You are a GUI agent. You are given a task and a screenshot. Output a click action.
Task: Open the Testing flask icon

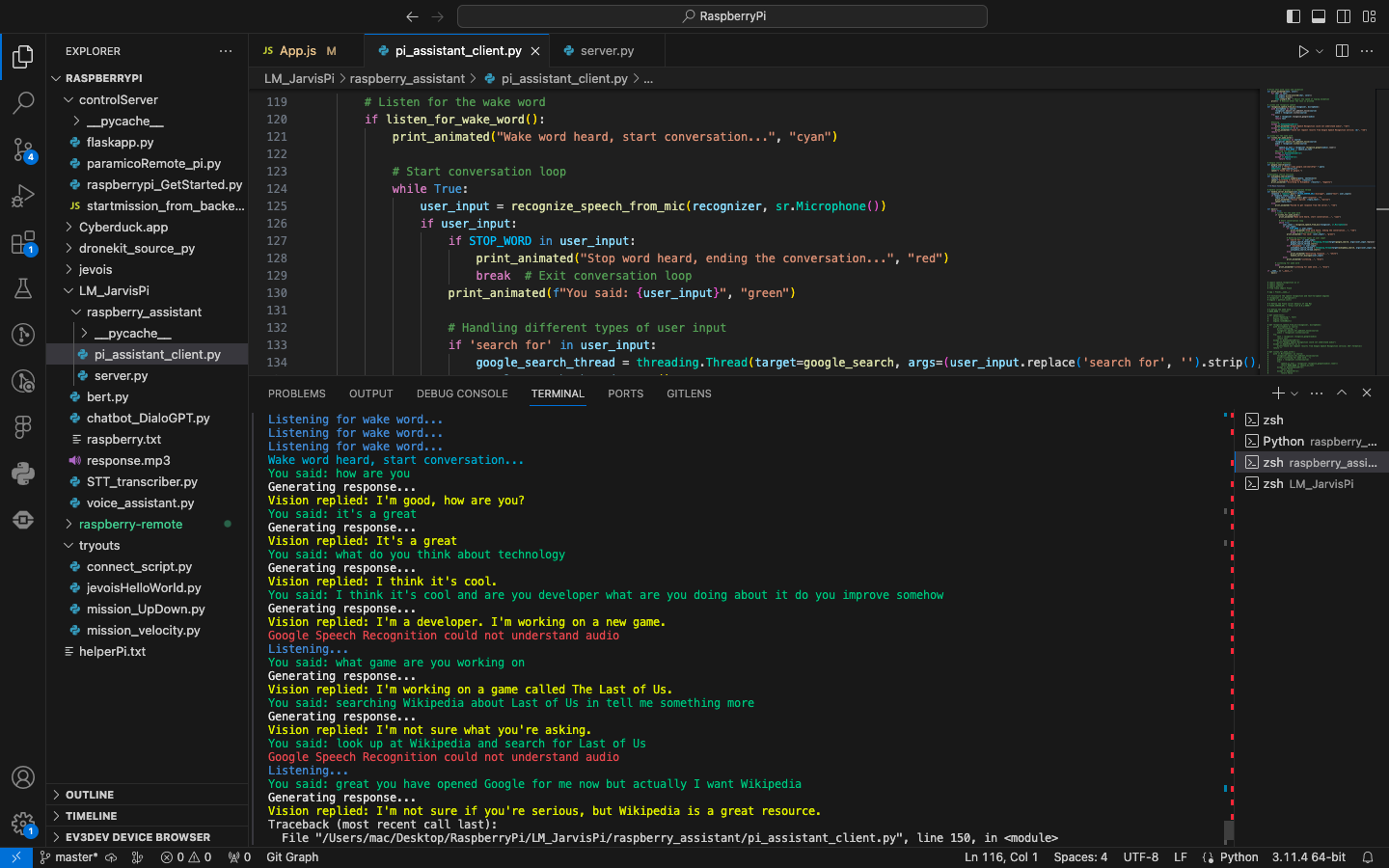(x=23, y=288)
